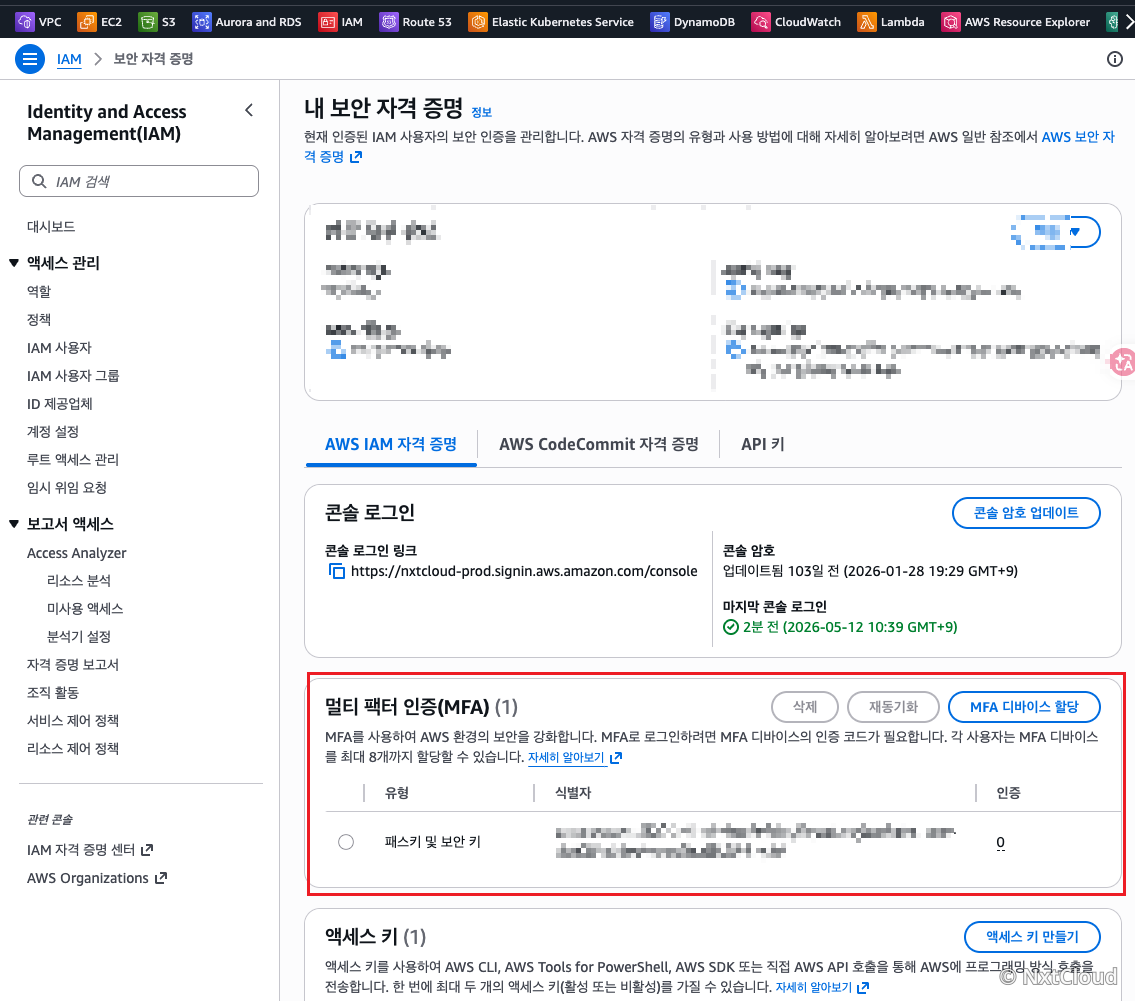Open 리소스 분석 under Access Analyzer
Screen dimensions: 1135x1001
point(79,580)
